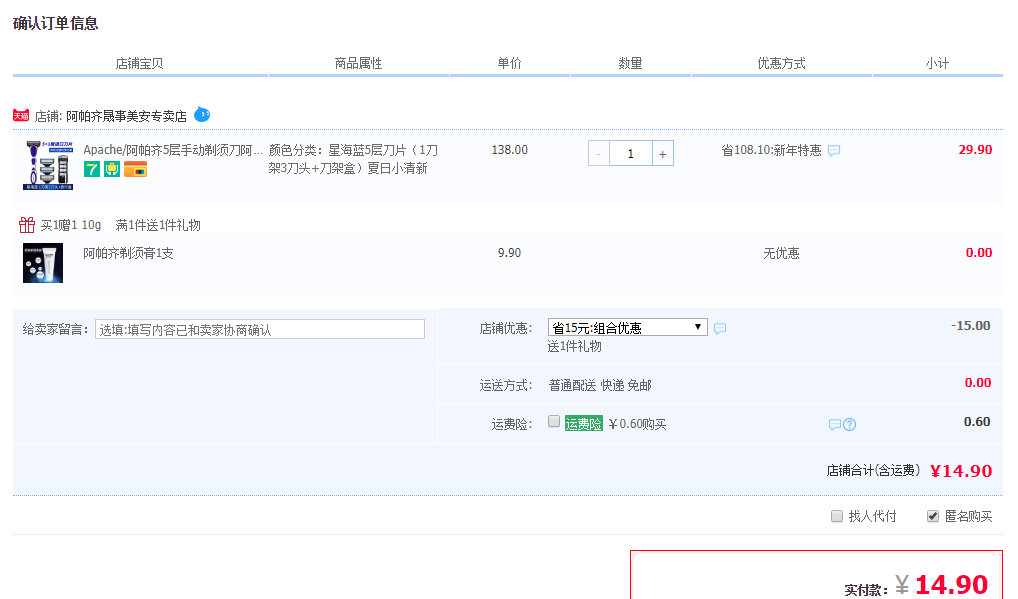Viewport: 1018px width, 599px height.
Task: Click the ¥0.60购买 insurance price text
Action: coord(638,424)
